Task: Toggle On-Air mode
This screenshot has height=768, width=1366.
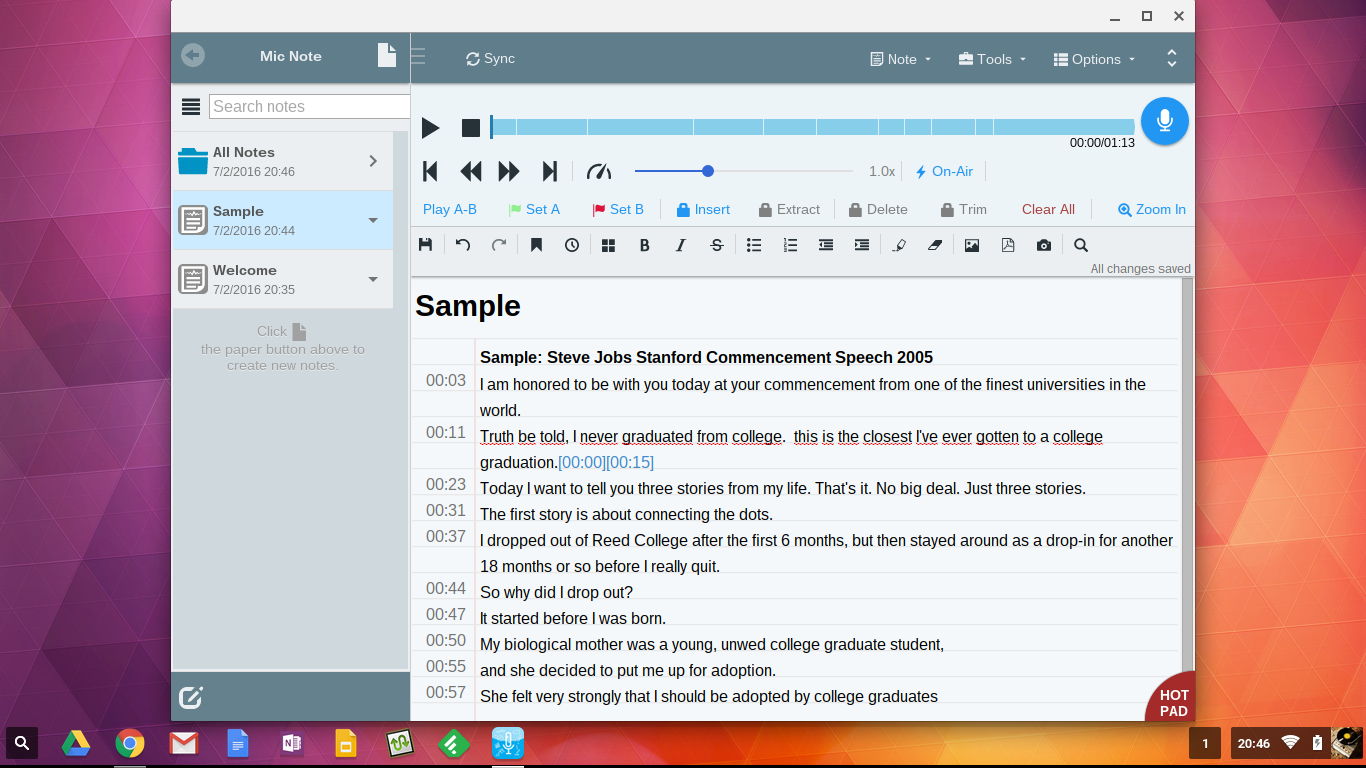Action: coord(944,171)
